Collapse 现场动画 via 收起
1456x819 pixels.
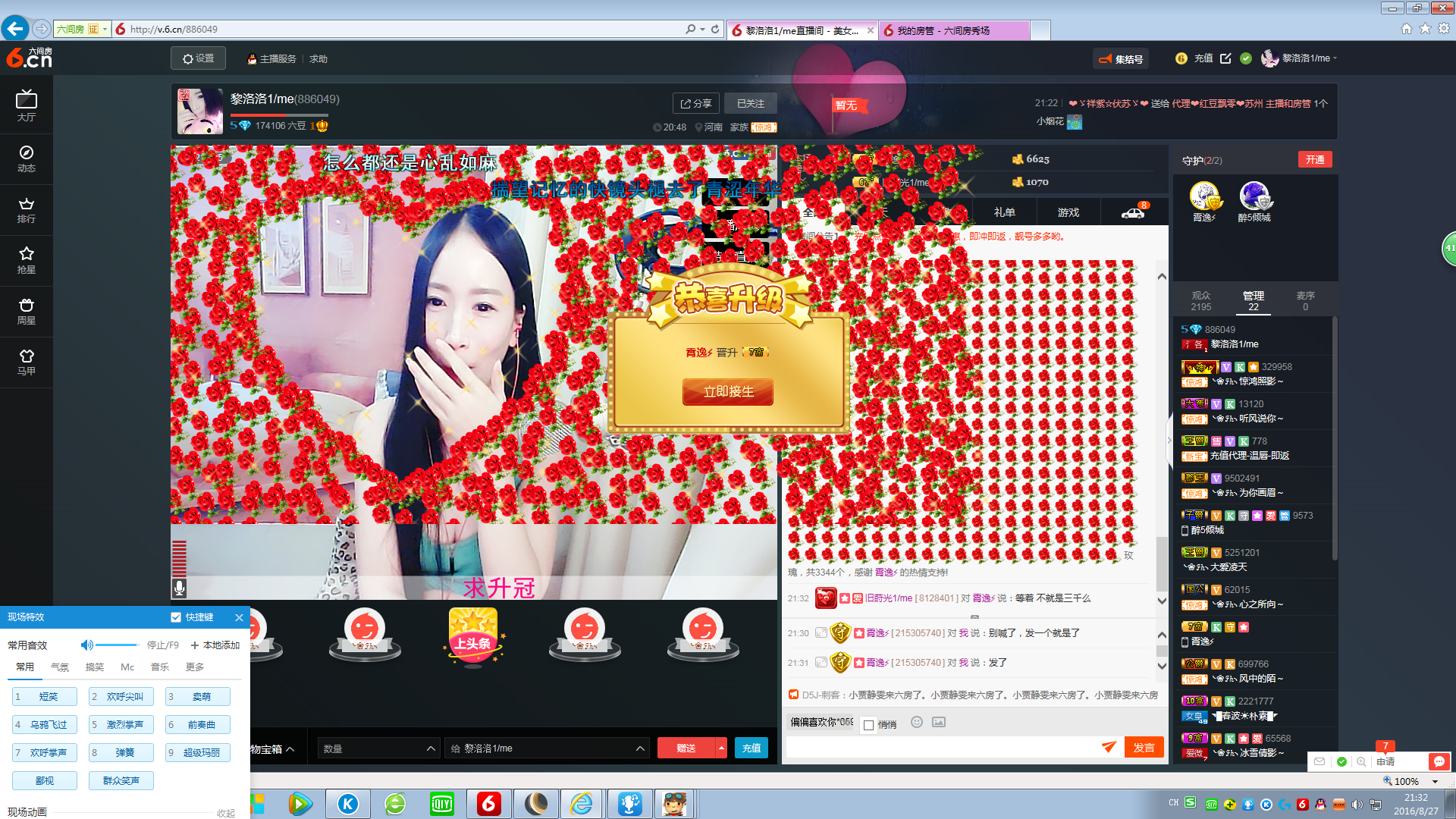225,813
